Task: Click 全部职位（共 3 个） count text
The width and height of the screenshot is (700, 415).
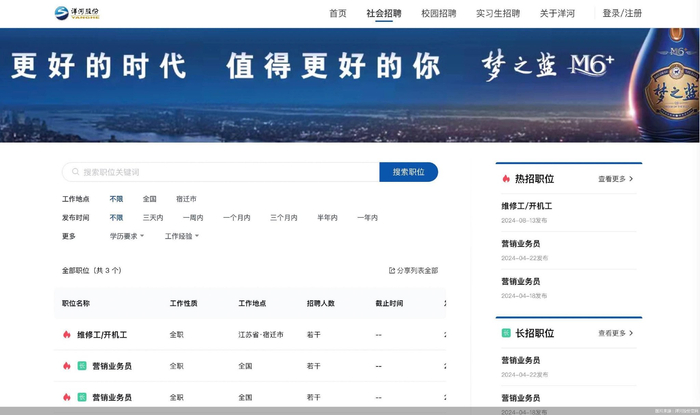Action: point(92,270)
